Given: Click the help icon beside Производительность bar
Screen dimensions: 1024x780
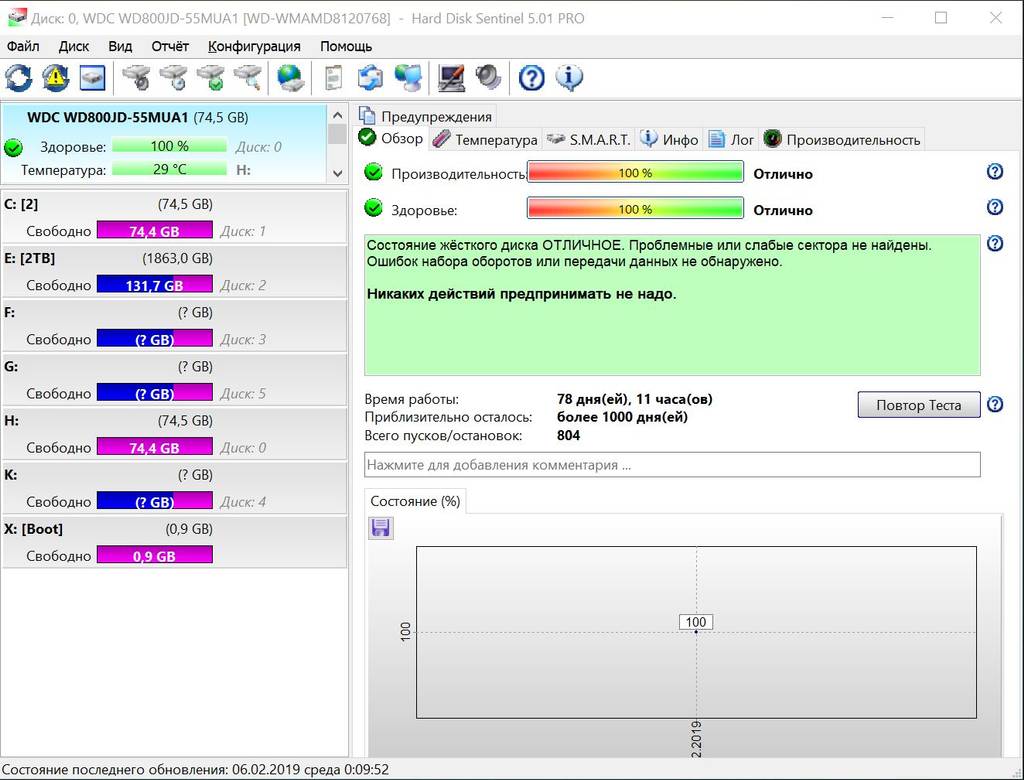Looking at the screenshot, I should coord(994,172).
